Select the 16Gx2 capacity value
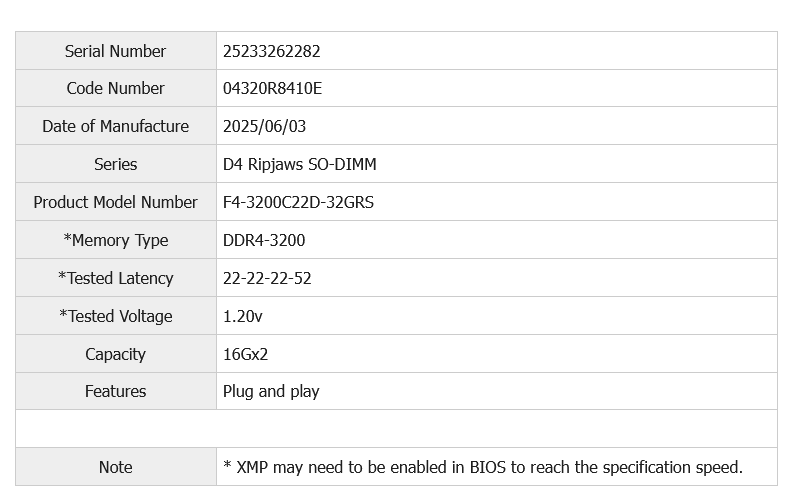Image resolution: width=788 pixels, height=498 pixels. (246, 355)
